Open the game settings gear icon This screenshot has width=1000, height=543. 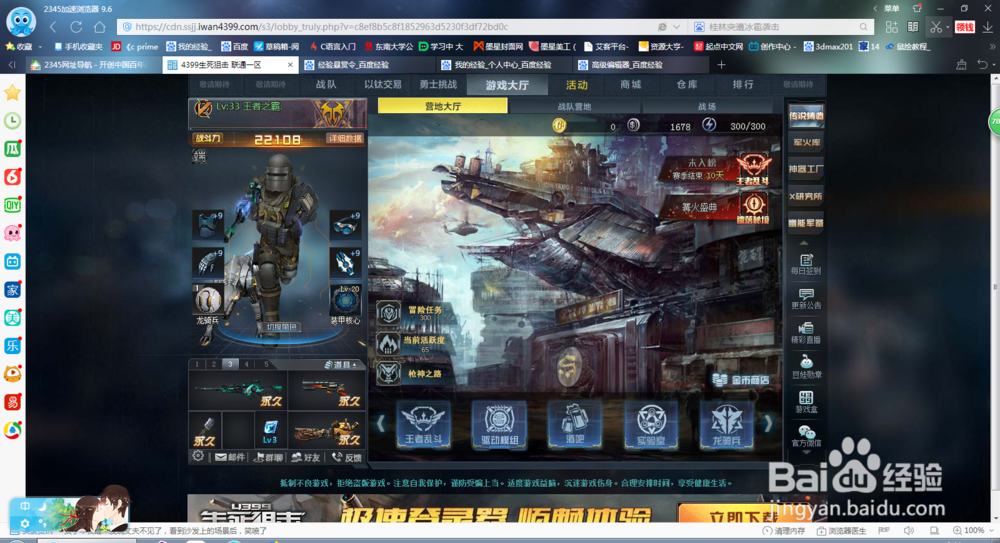pos(198,456)
